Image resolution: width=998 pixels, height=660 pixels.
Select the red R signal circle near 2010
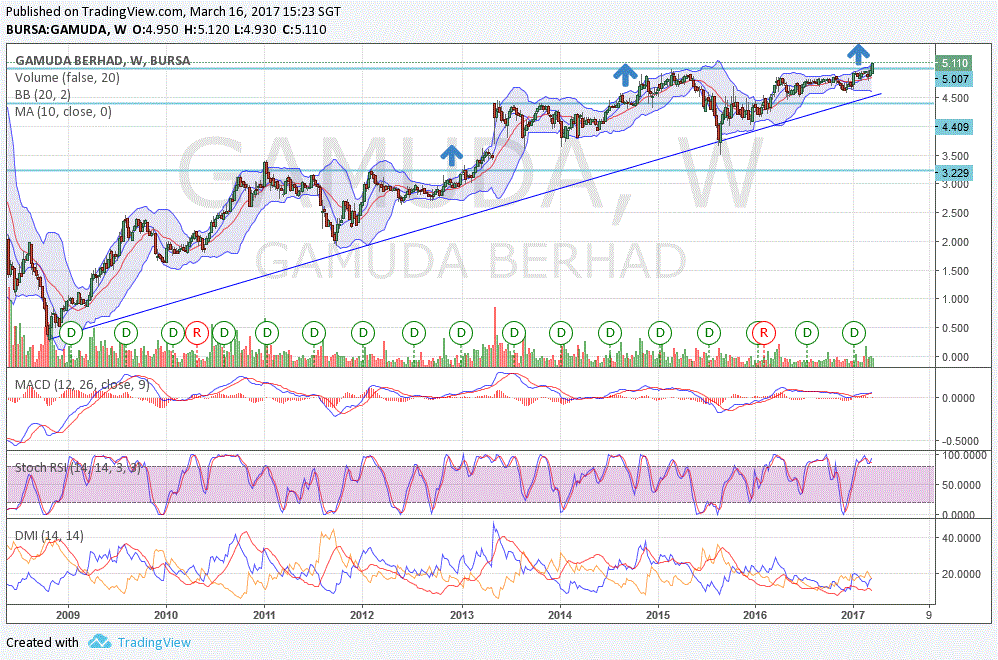tap(198, 332)
